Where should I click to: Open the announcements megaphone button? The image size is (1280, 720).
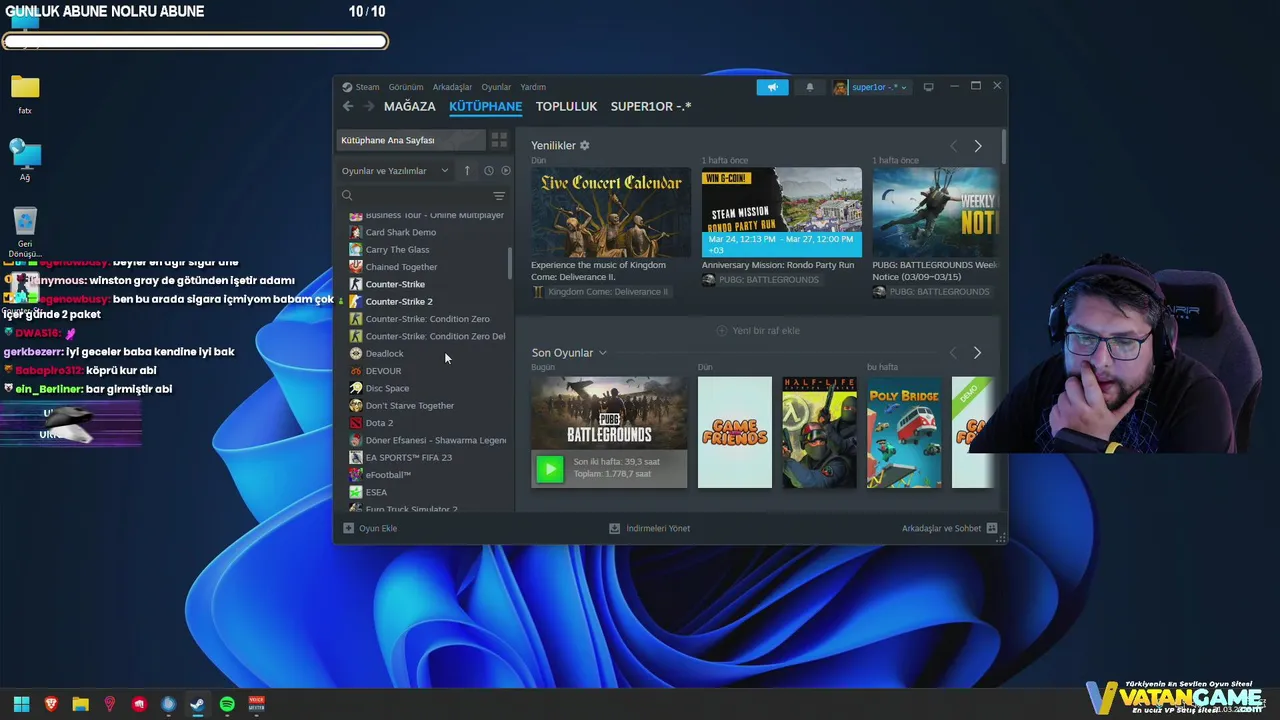coord(772,87)
